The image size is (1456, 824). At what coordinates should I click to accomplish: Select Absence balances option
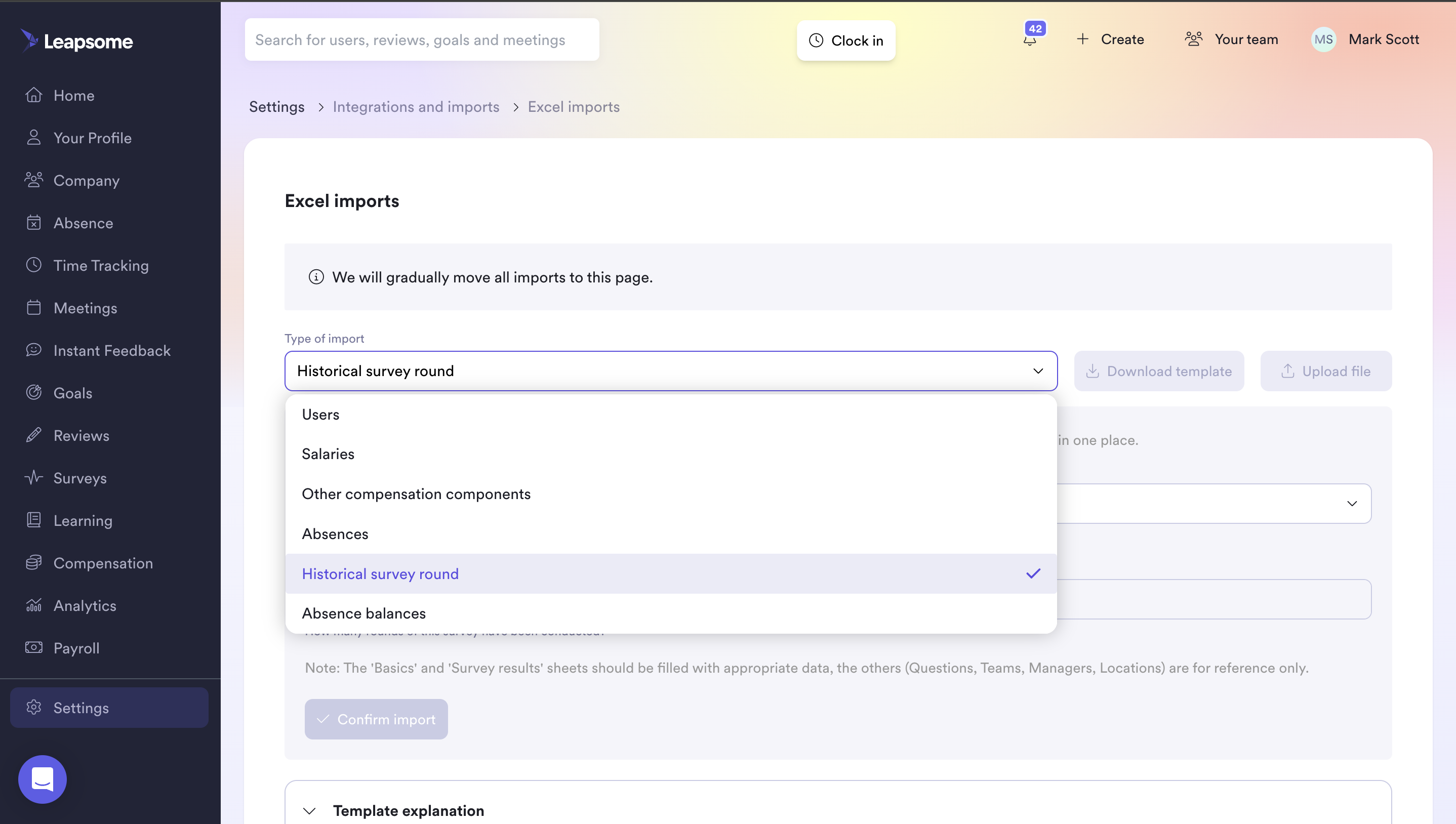point(671,613)
